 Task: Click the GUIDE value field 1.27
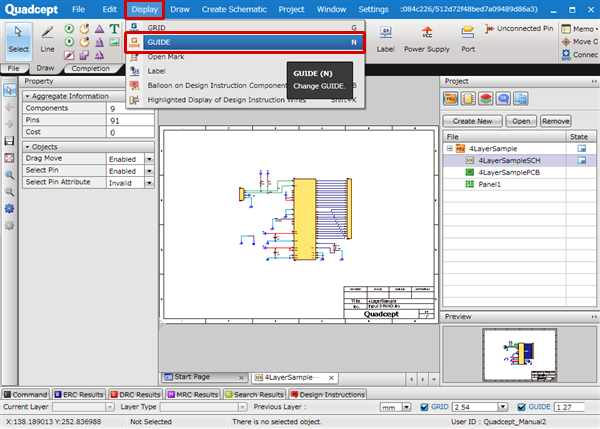tap(570, 407)
